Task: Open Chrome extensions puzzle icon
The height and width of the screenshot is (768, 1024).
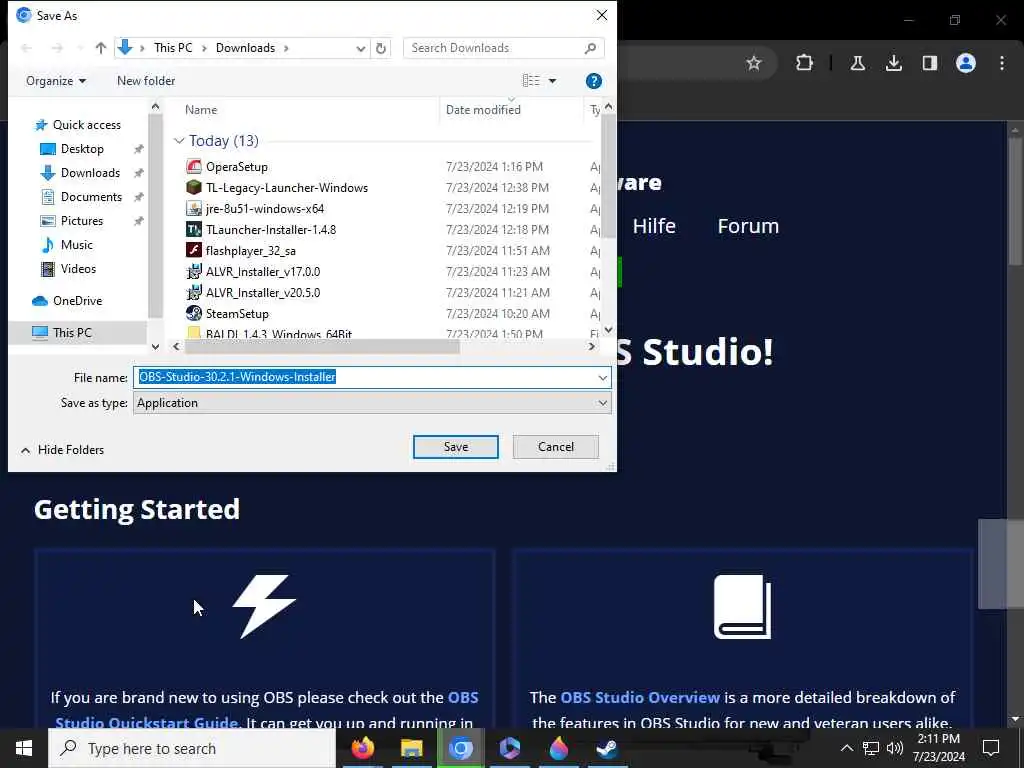Action: [x=805, y=63]
